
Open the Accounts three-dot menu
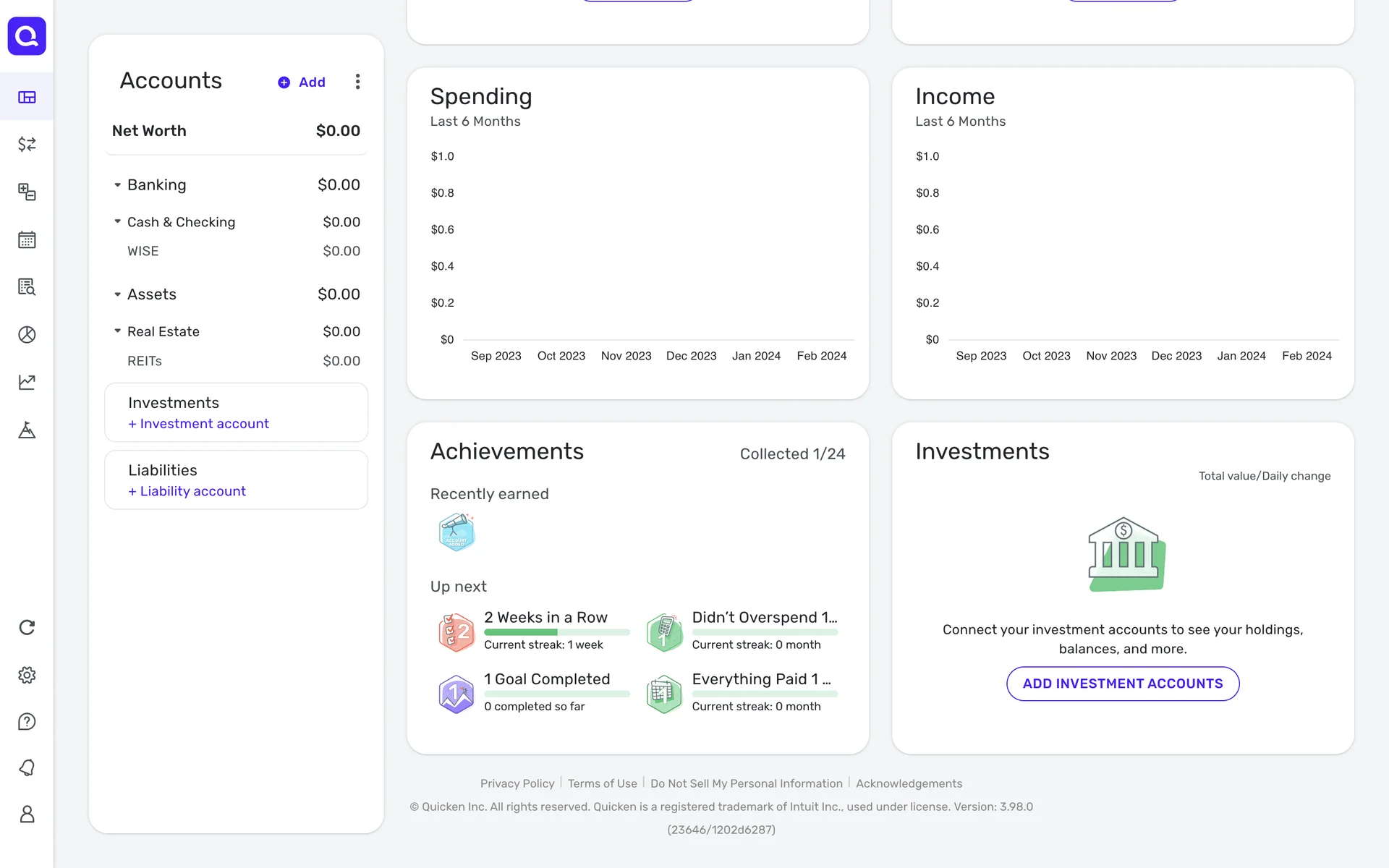pos(357,82)
